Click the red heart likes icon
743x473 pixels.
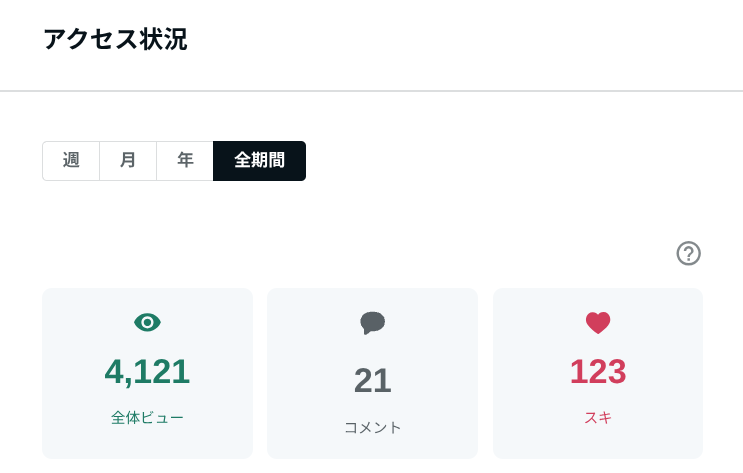click(598, 322)
